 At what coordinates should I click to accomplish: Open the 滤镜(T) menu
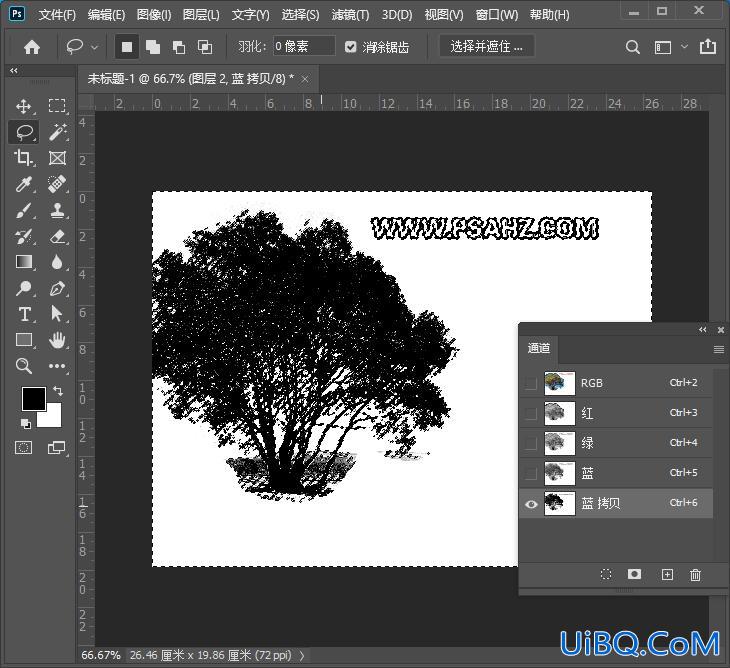[x=351, y=15]
